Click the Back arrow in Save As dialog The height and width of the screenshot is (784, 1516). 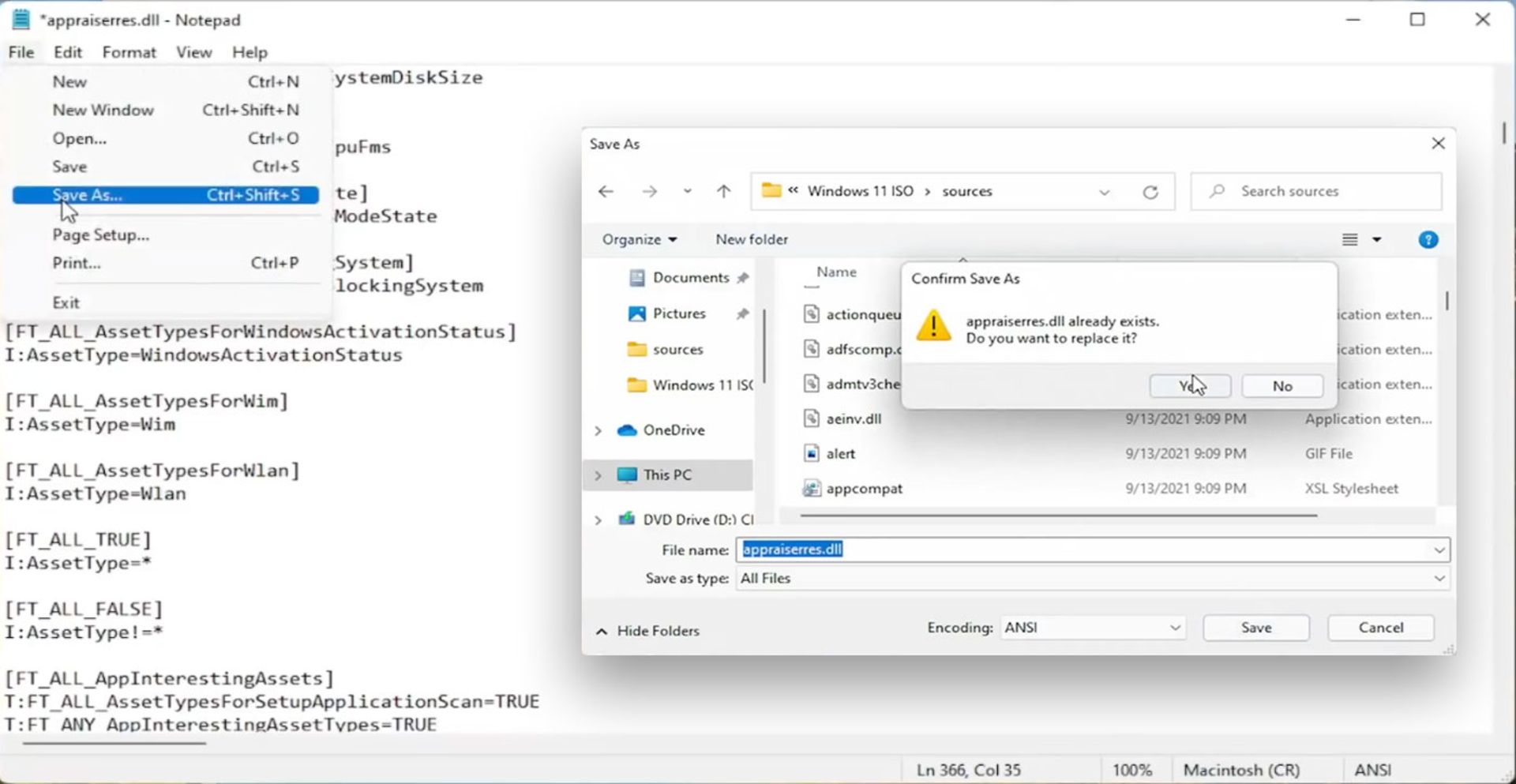606,192
